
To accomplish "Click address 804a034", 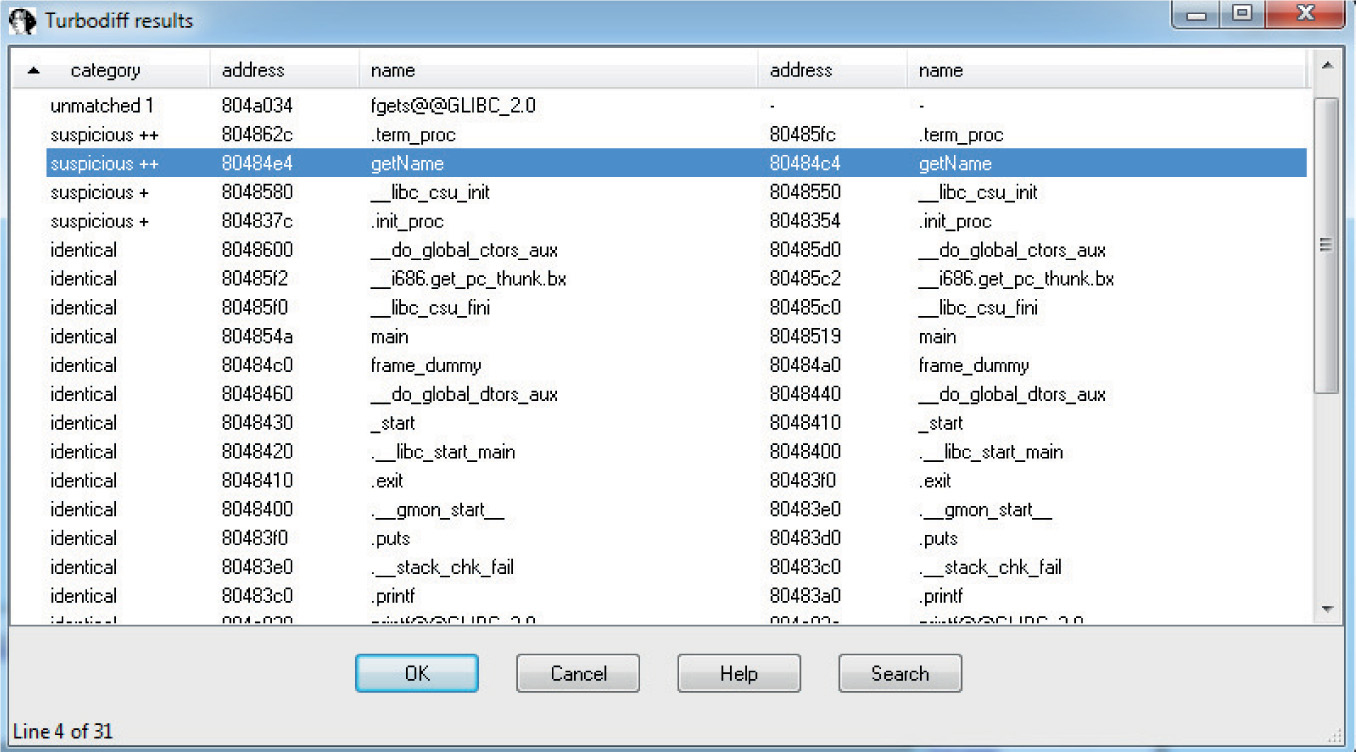I will tap(257, 105).
